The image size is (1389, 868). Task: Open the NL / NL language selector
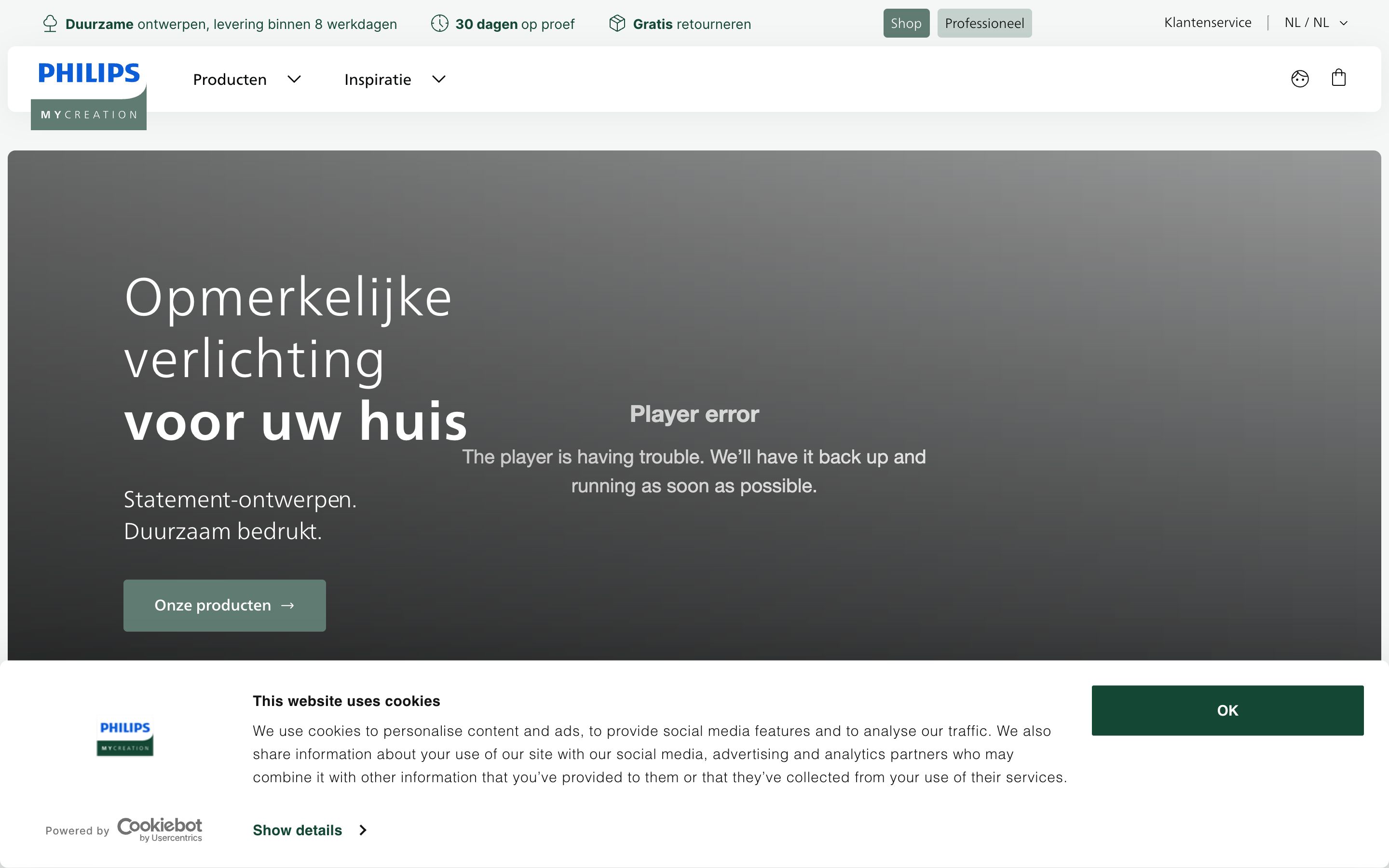tap(1316, 23)
